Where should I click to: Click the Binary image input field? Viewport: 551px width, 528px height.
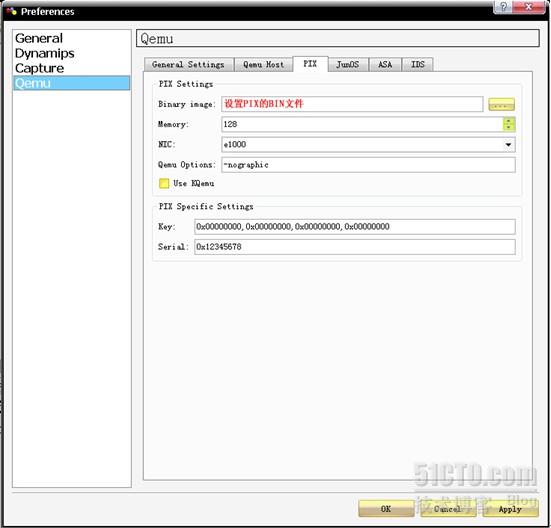tap(352, 104)
